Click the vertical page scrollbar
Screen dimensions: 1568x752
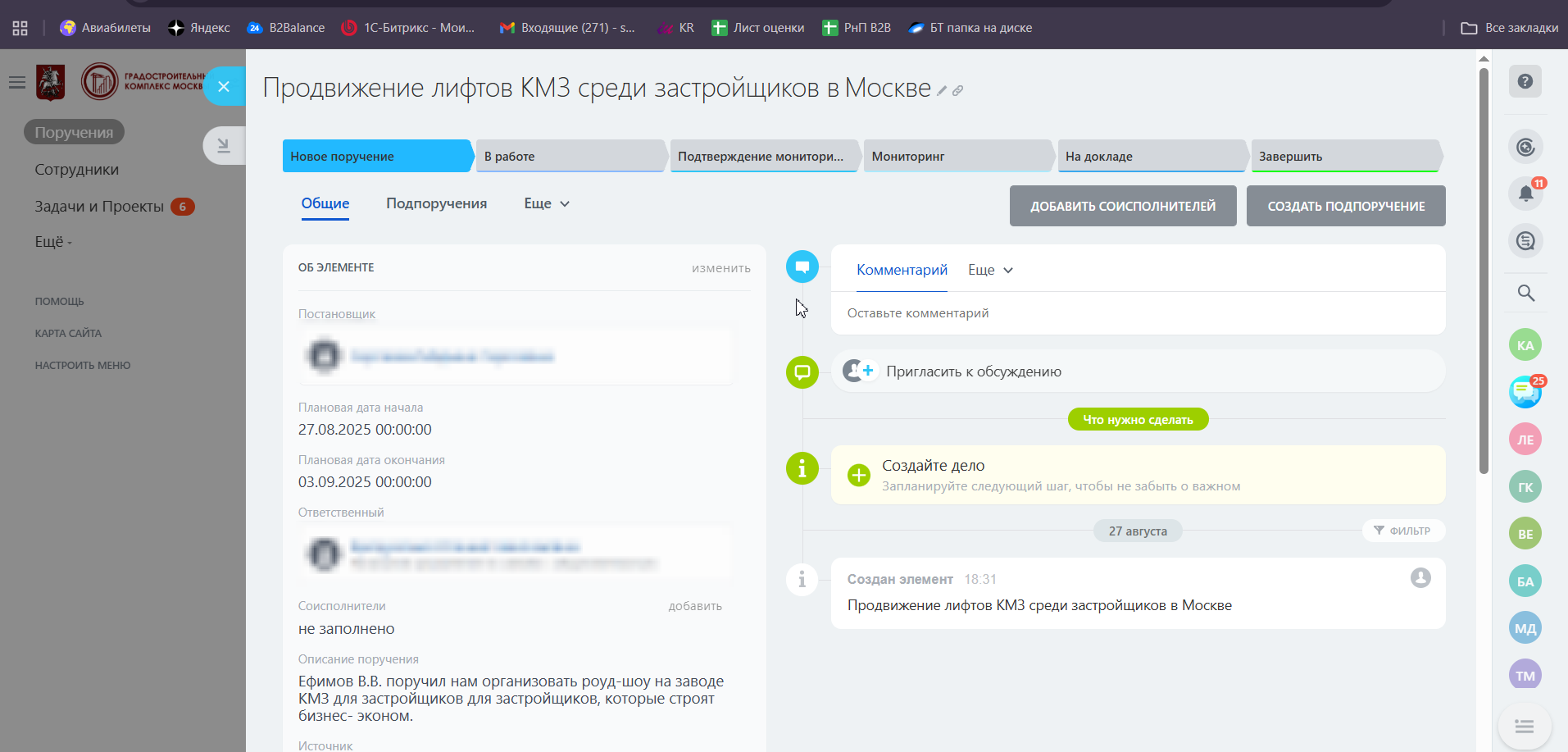pyautogui.click(x=1484, y=271)
